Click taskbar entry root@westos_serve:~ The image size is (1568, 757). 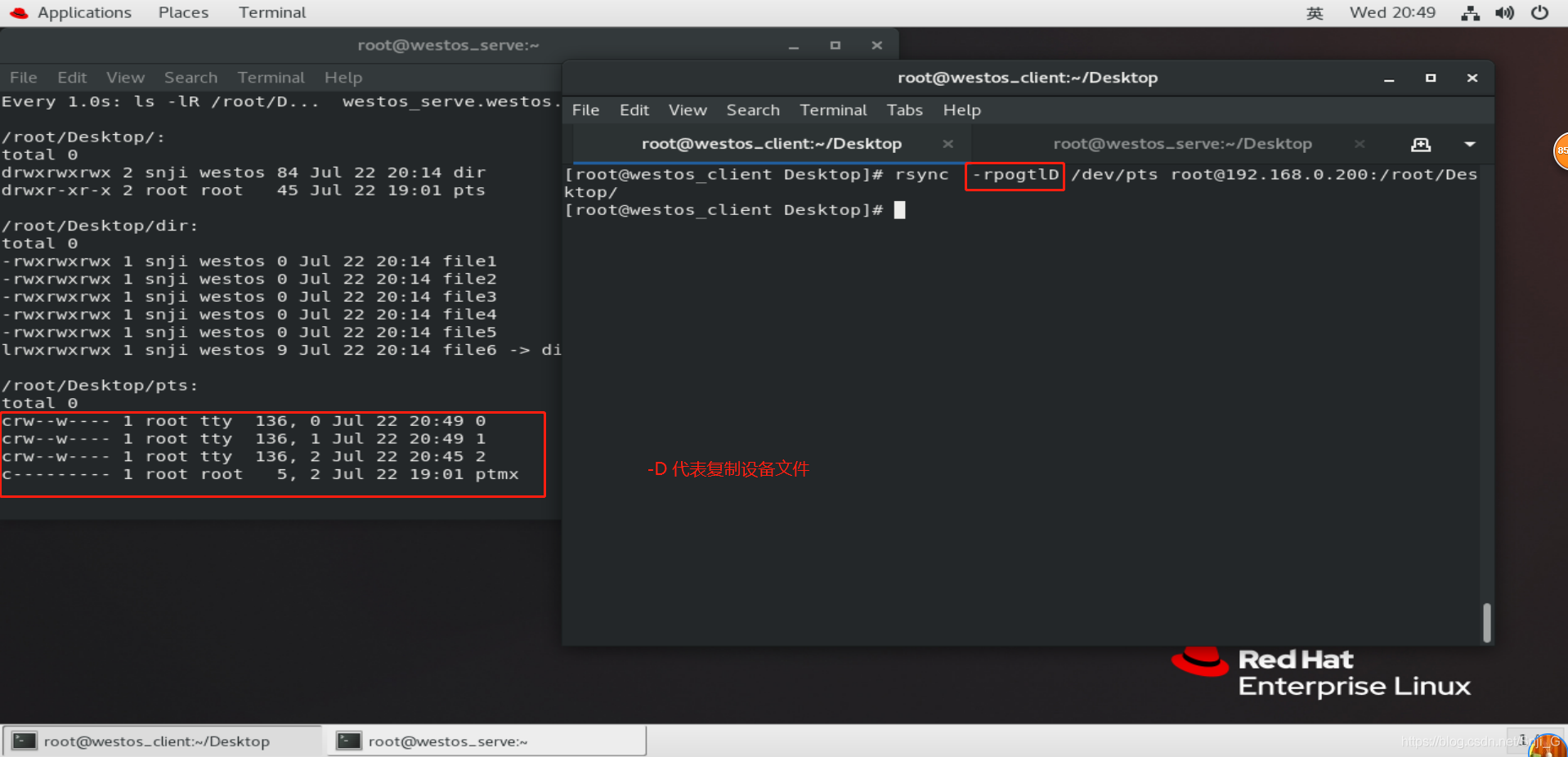[x=486, y=741]
